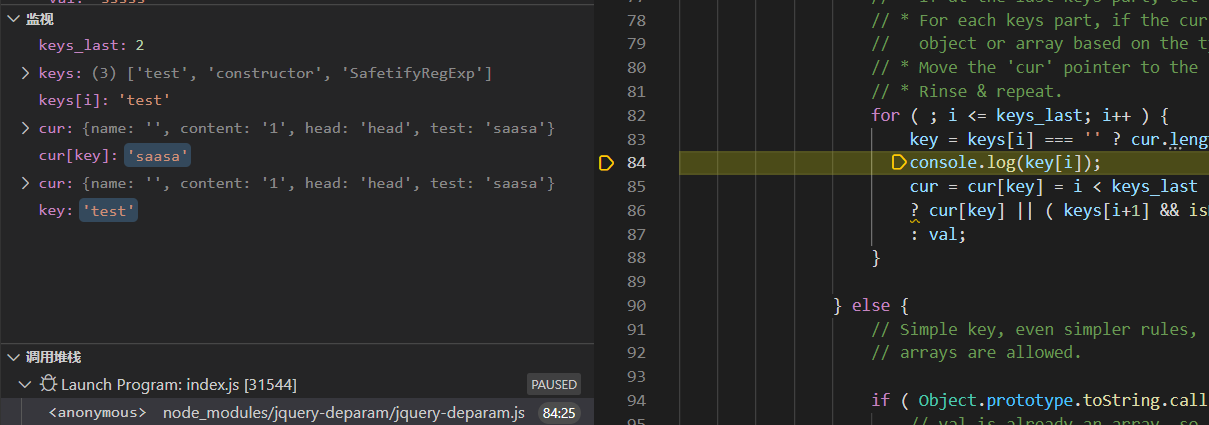The height and width of the screenshot is (425, 1209).
Task: Click the key value 'test'
Action: pos(108,211)
